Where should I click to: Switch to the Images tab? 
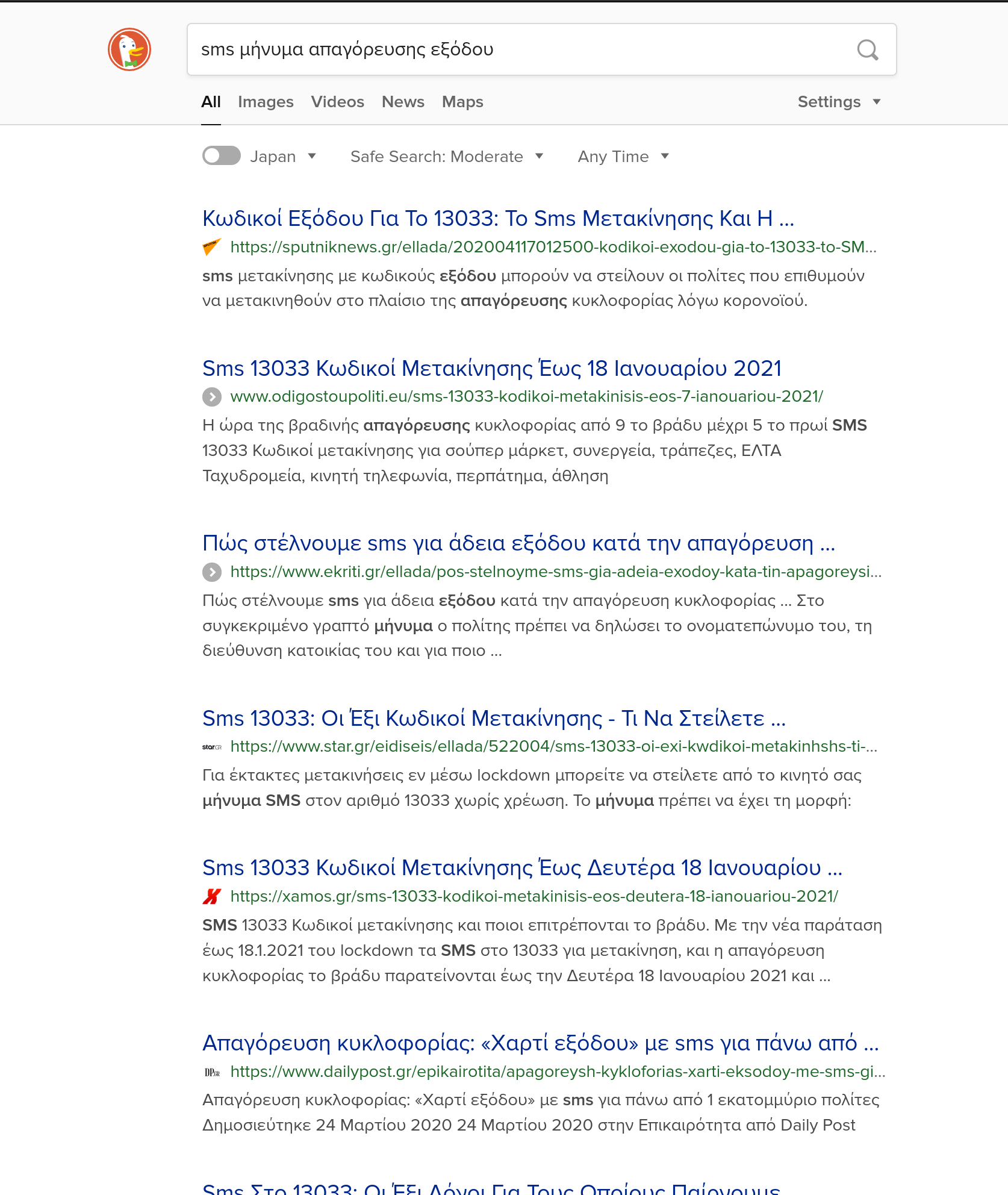[x=266, y=102]
